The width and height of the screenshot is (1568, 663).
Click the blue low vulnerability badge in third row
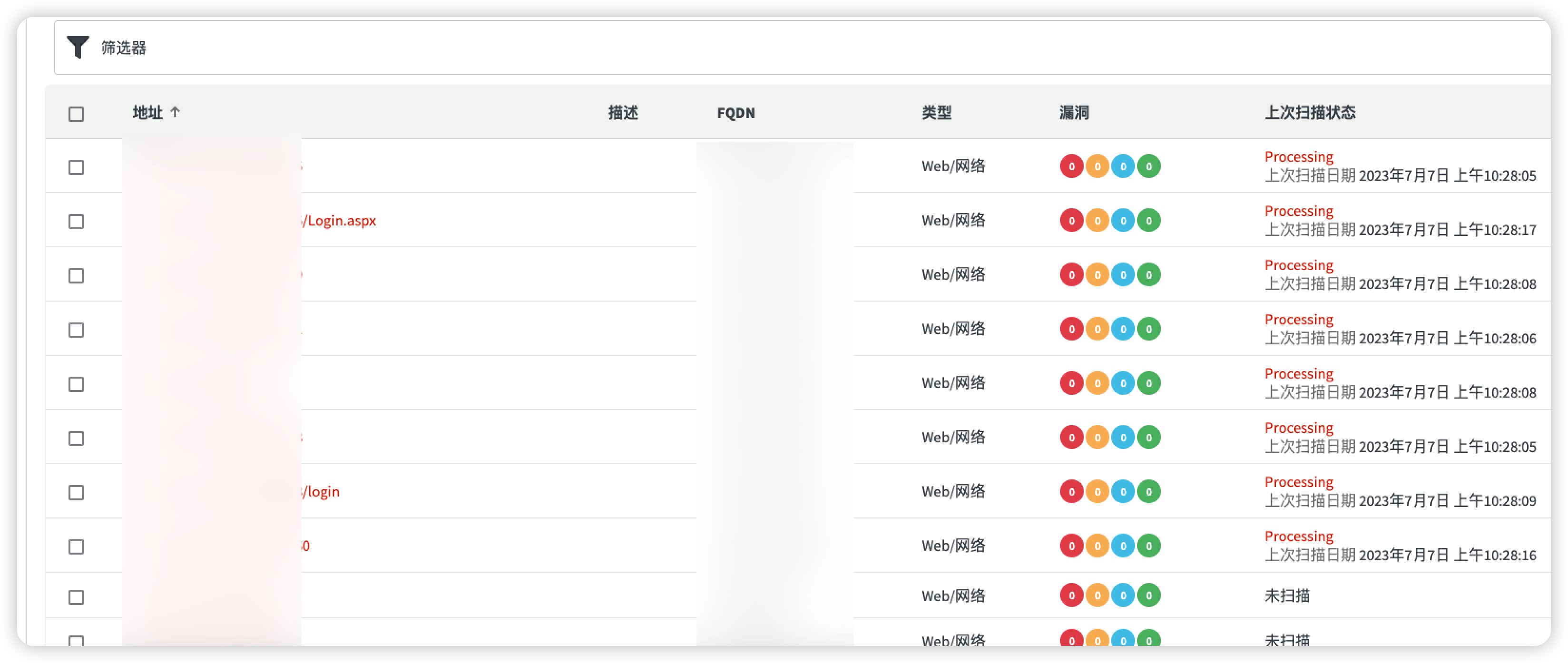point(1123,274)
